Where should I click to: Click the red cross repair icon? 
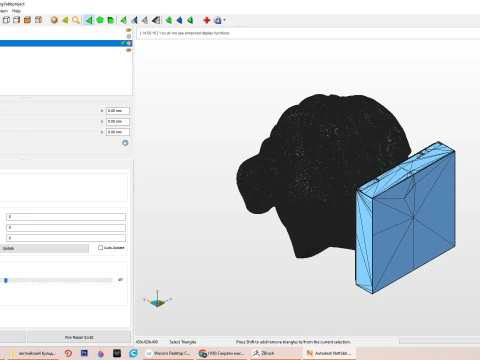tap(207, 20)
